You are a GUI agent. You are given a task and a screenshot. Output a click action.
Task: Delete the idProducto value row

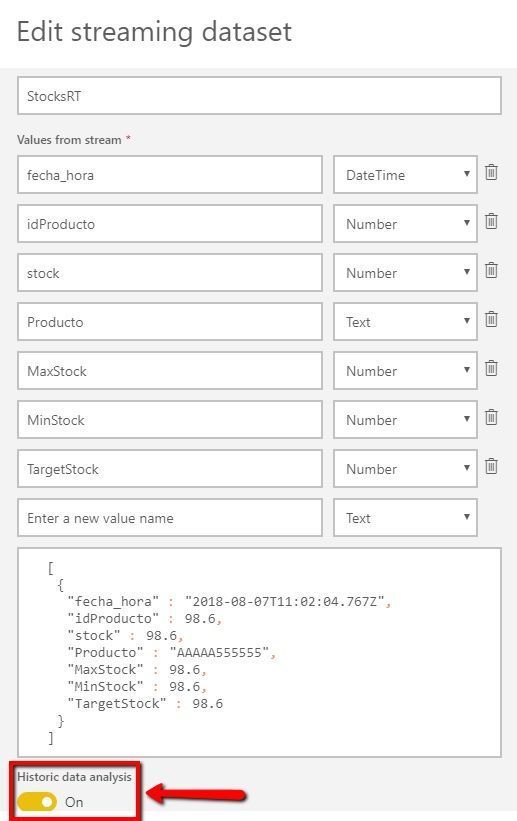(491, 221)
